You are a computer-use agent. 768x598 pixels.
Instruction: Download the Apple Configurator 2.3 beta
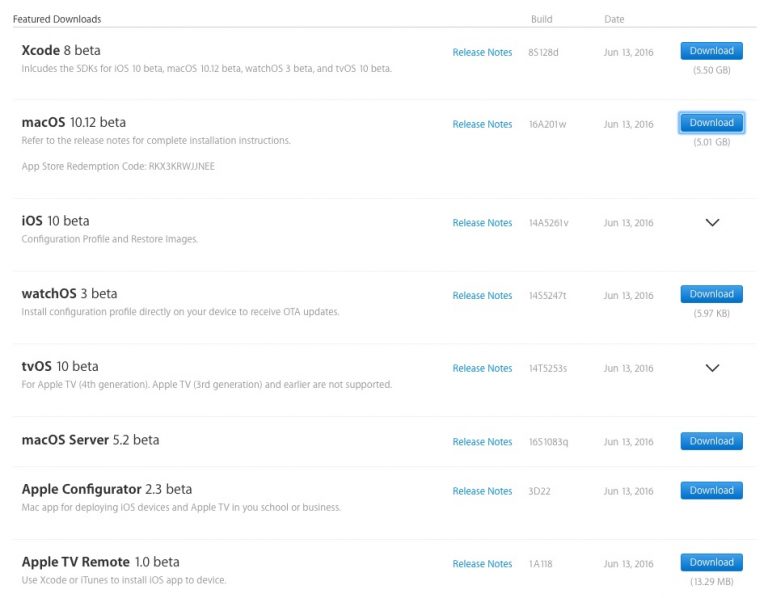point(711,491)
